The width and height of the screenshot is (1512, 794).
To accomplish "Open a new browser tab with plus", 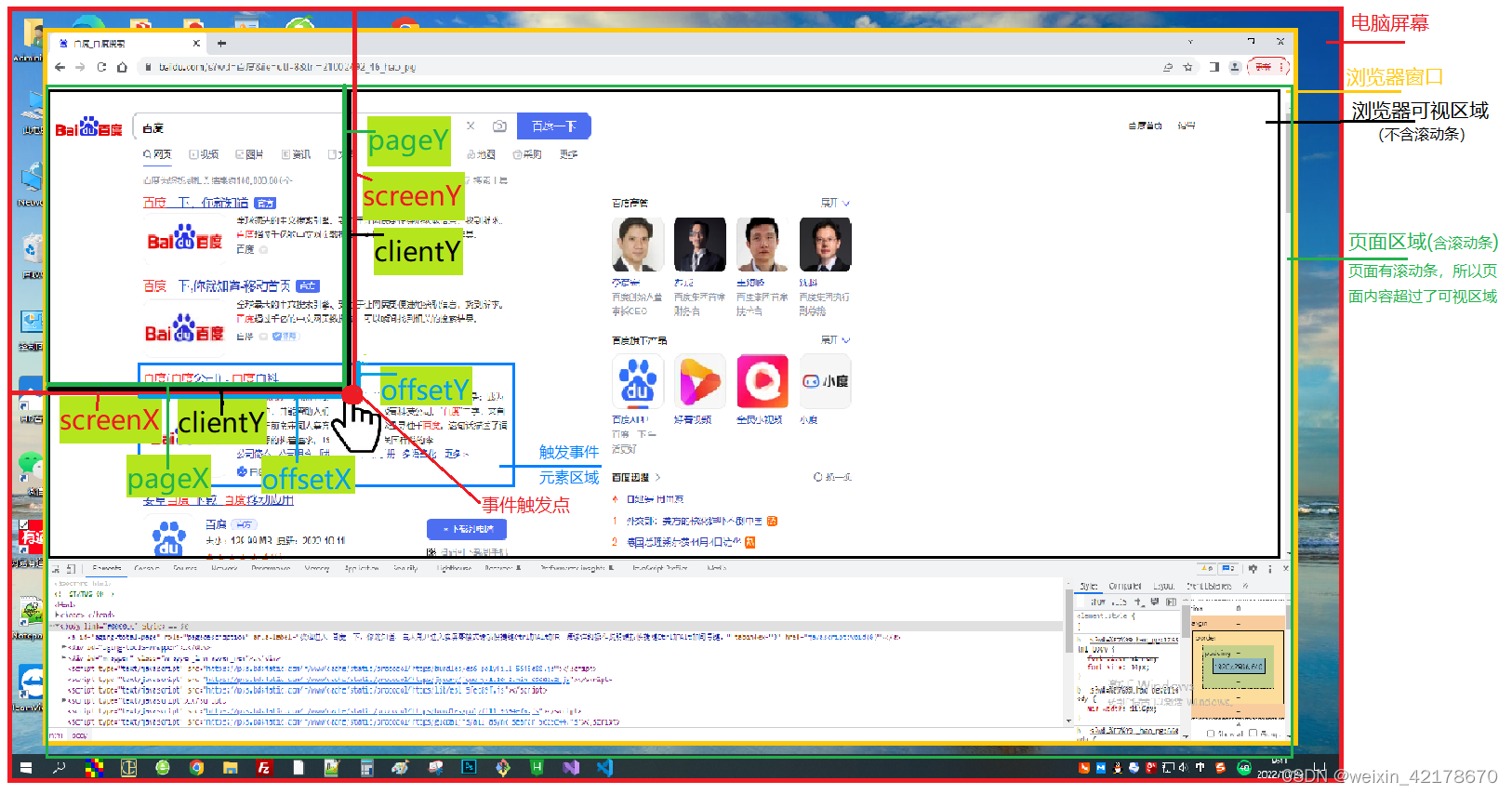I will tap(221, 43).
